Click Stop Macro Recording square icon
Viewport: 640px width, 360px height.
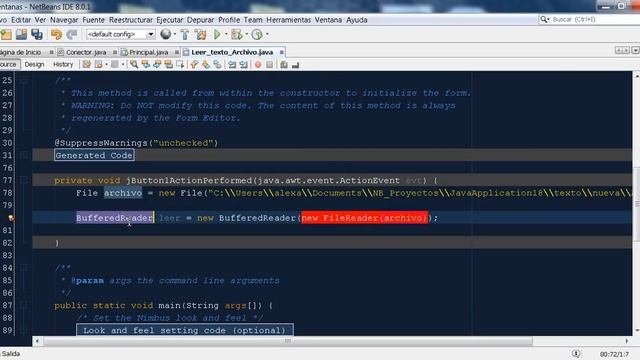point(269,64)
